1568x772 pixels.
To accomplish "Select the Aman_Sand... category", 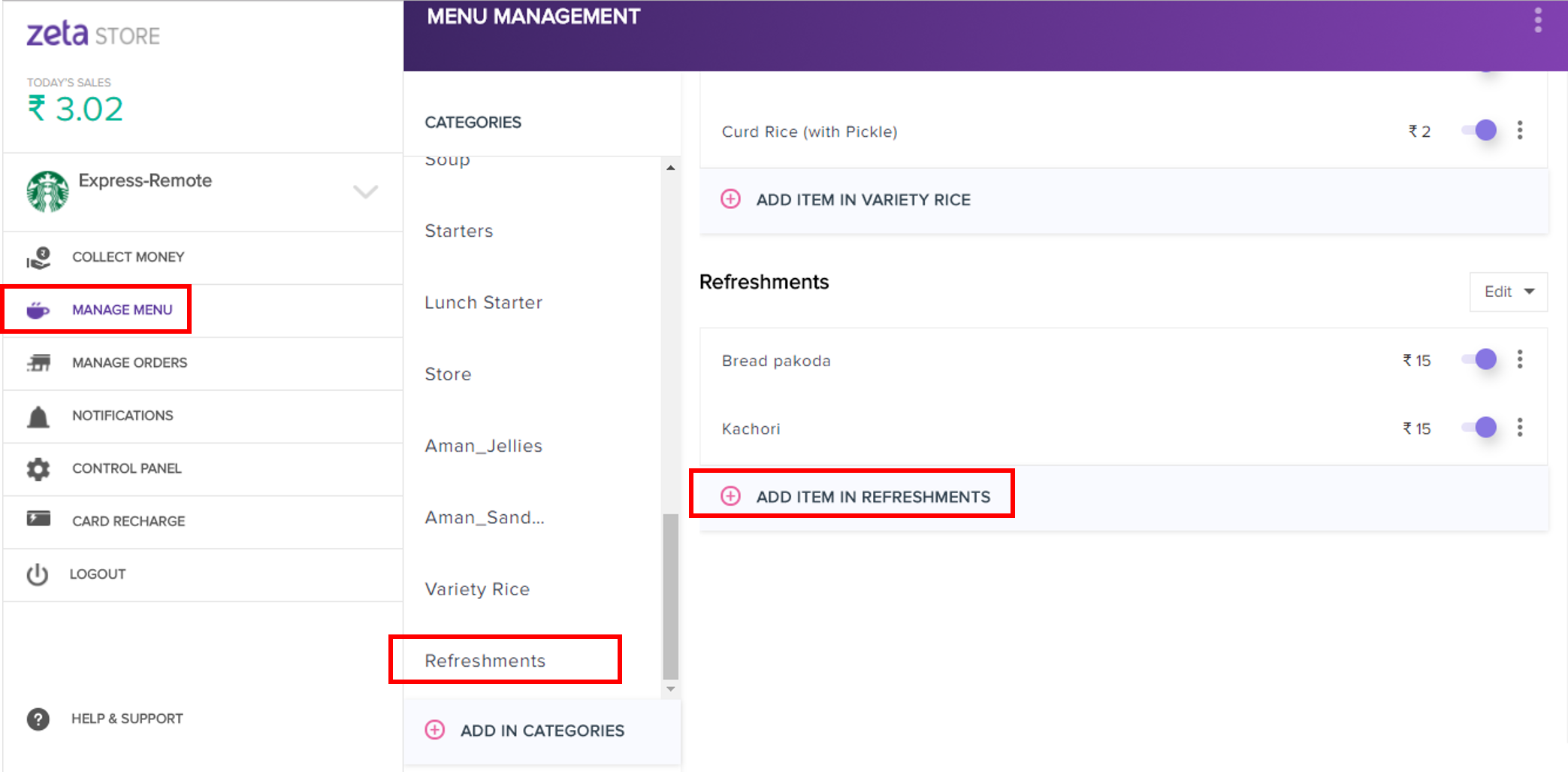I will tap(485, 517).
